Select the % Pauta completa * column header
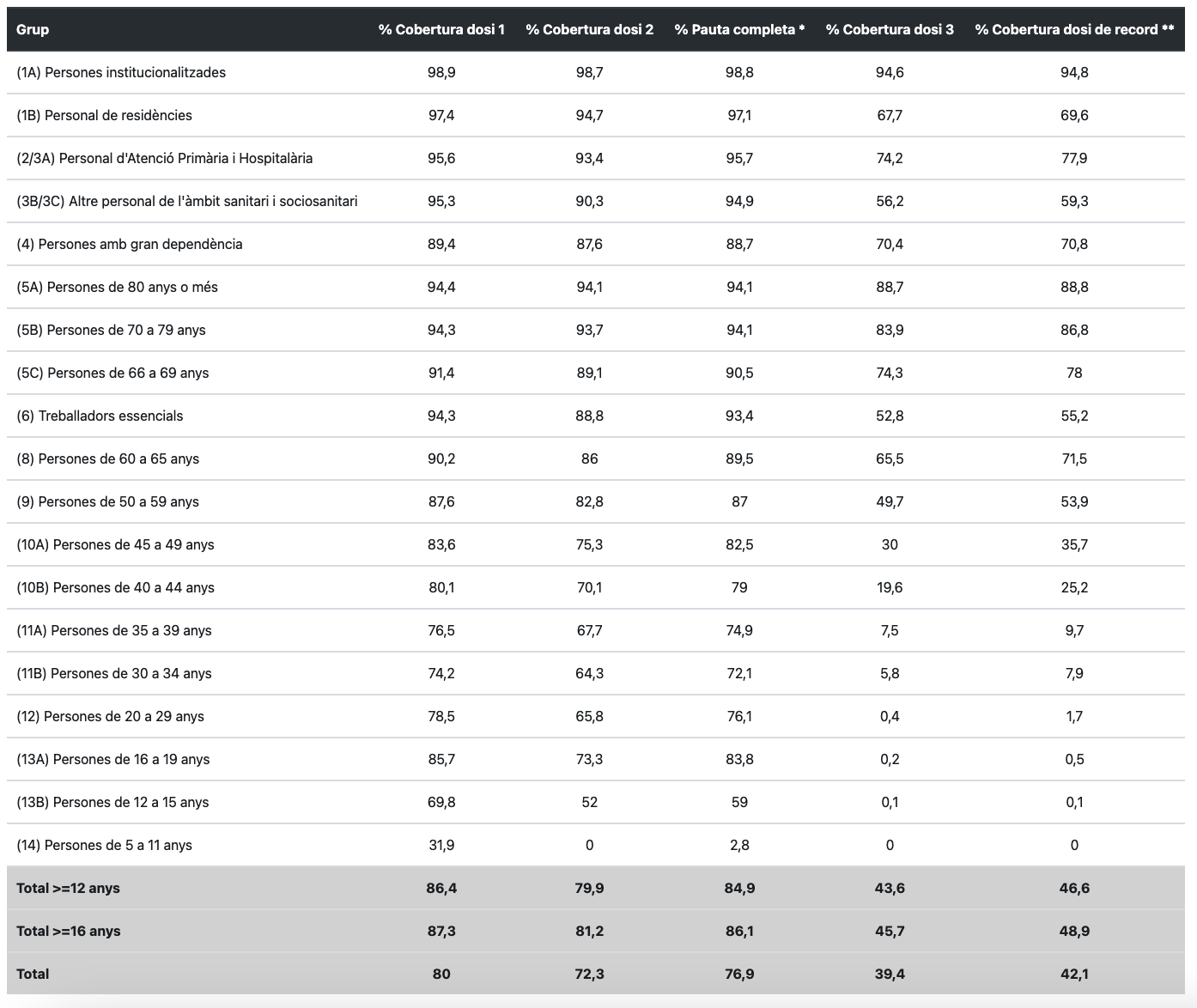This screenshot has width=1197, height=1008. point(739,29)
